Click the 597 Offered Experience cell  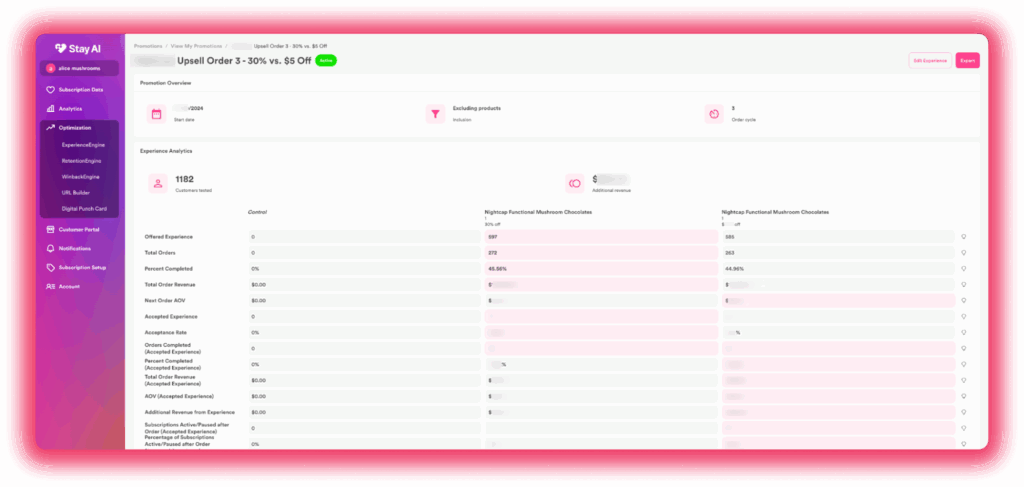601,237
